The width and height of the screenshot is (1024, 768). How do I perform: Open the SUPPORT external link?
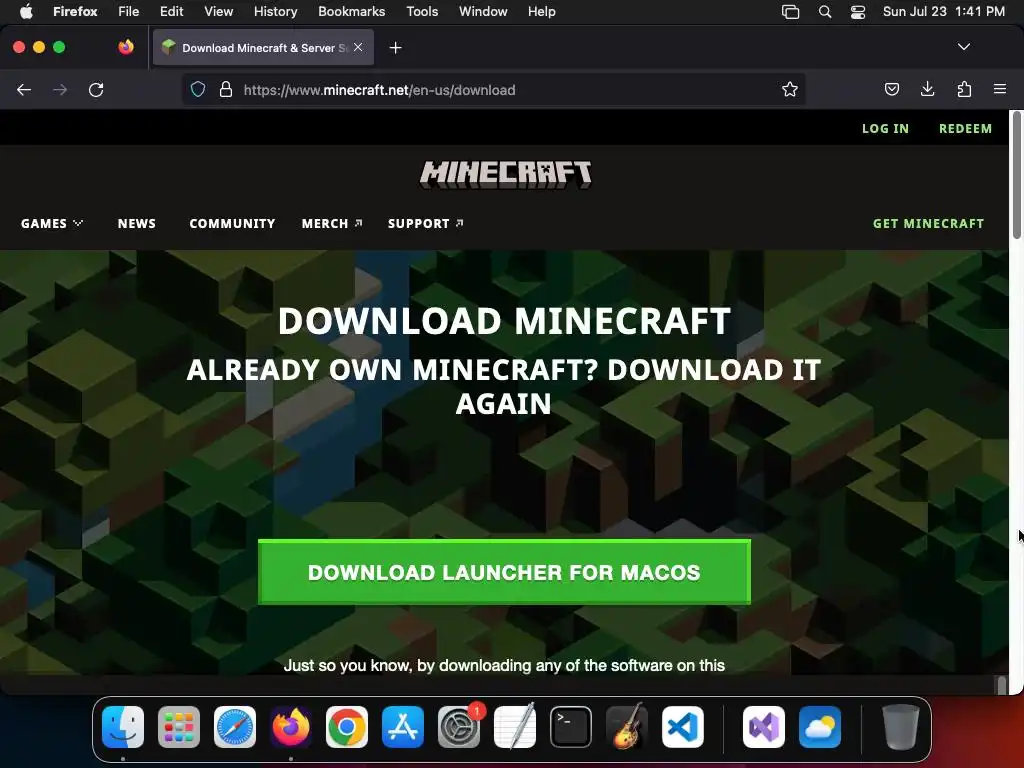tap(426, 223)
